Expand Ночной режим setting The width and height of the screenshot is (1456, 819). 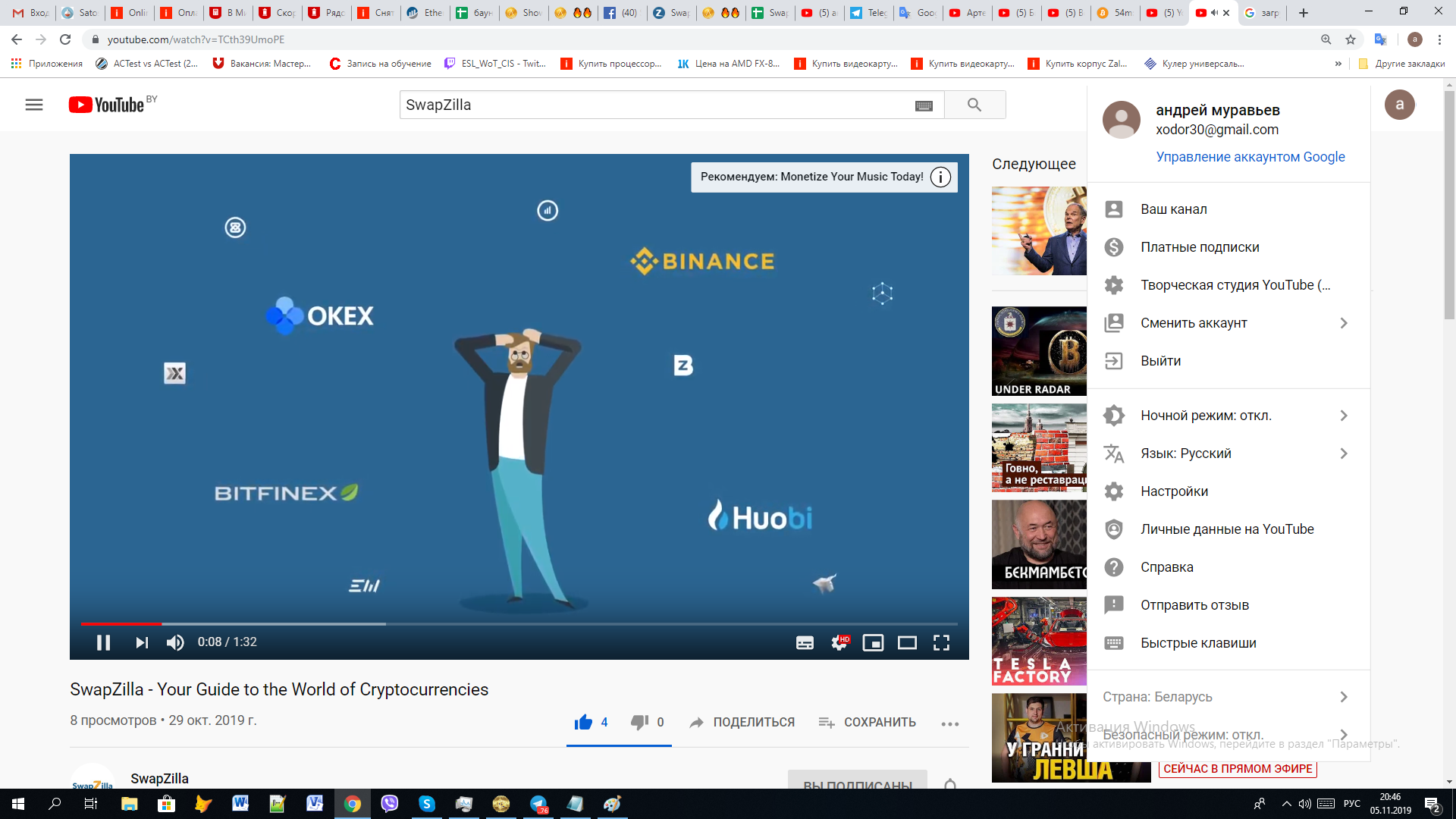coord(1228,416)
